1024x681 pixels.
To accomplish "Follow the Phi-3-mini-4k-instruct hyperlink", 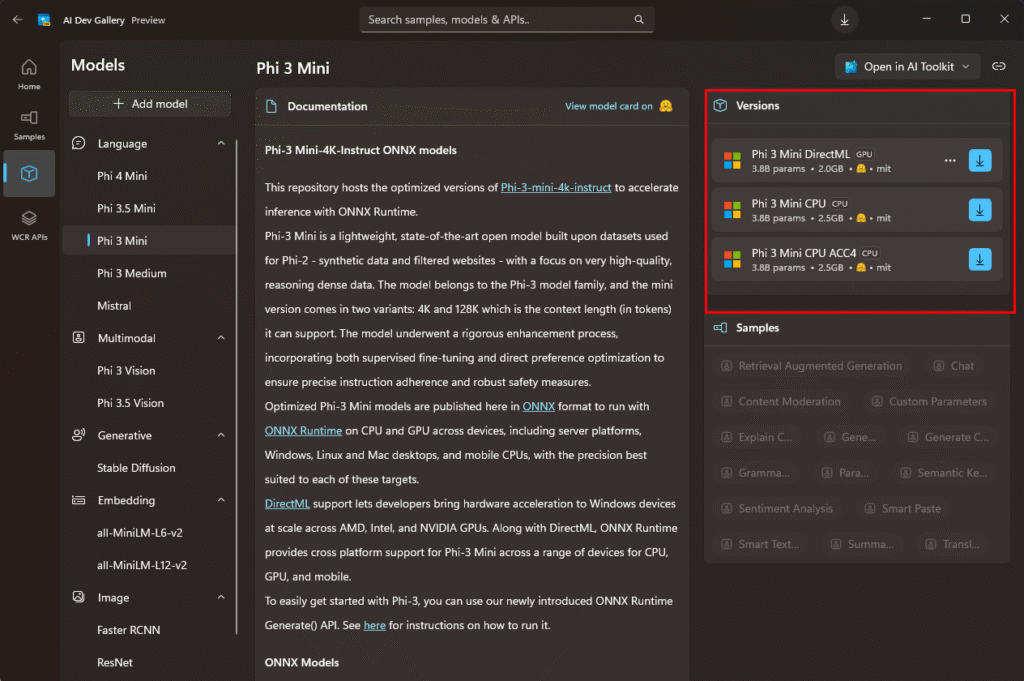I will tap(556, 187).
